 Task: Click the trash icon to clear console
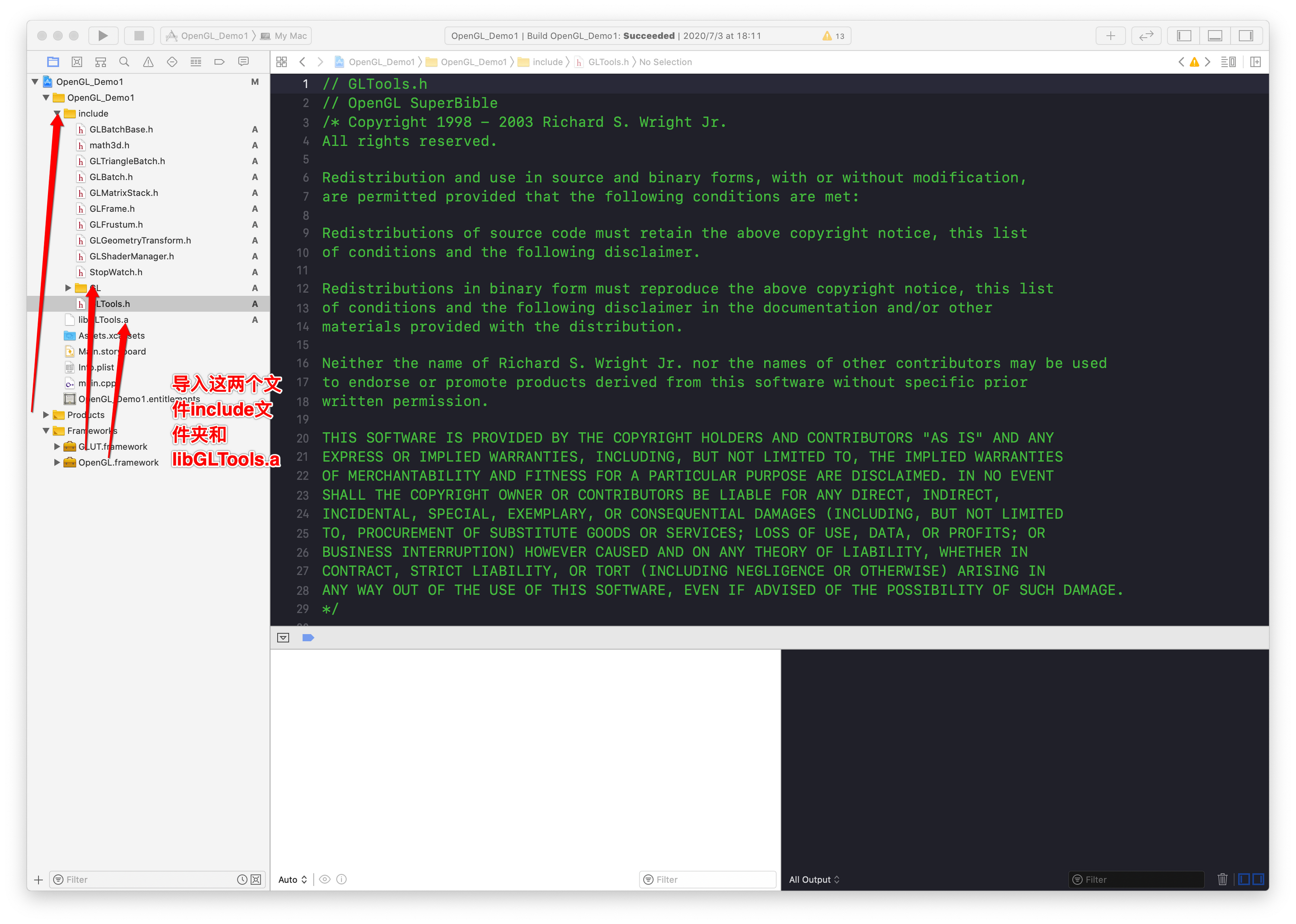pyautogui.click(x=1222, y=879)
